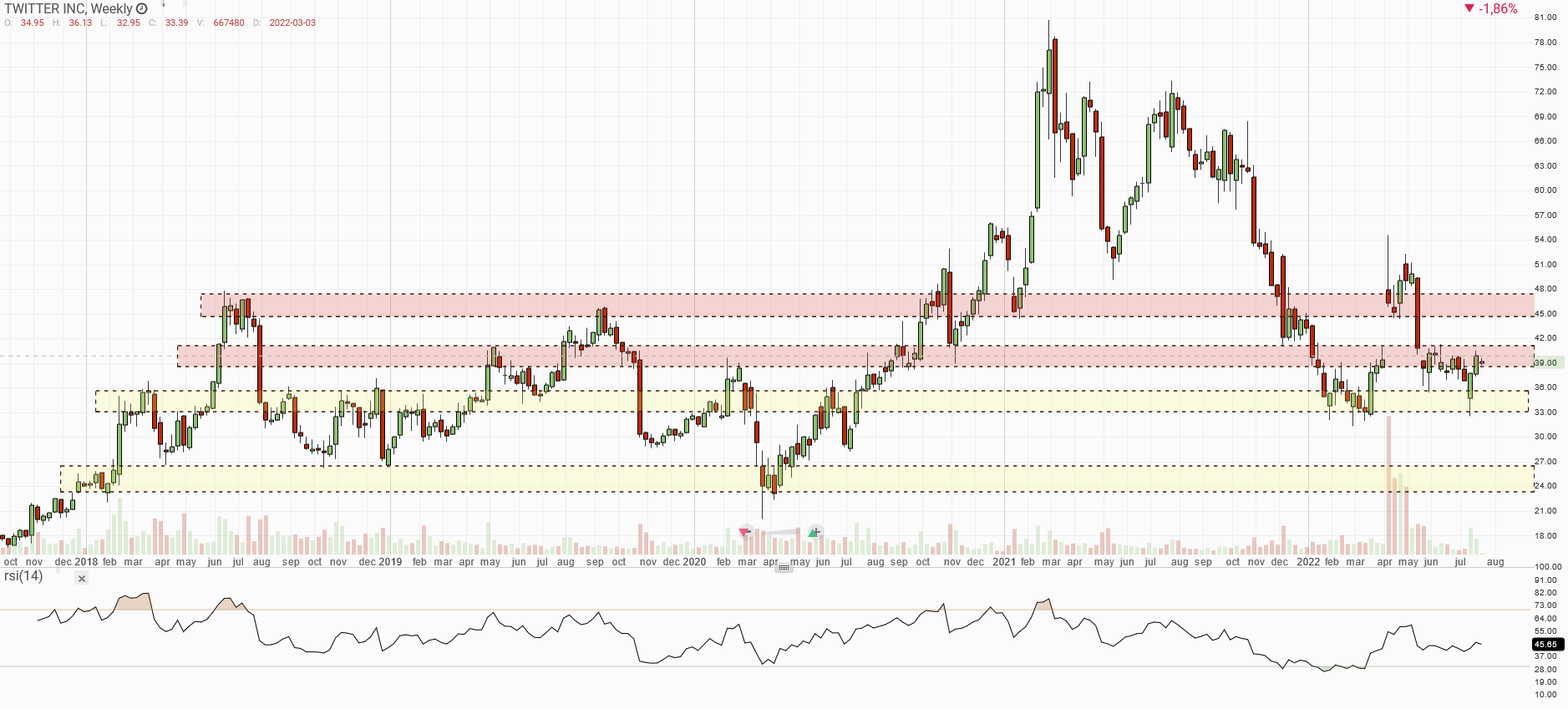Click the RSI value badge 45.65
The height and width of the screenshot is (709, 1568).
[1547, 644]
